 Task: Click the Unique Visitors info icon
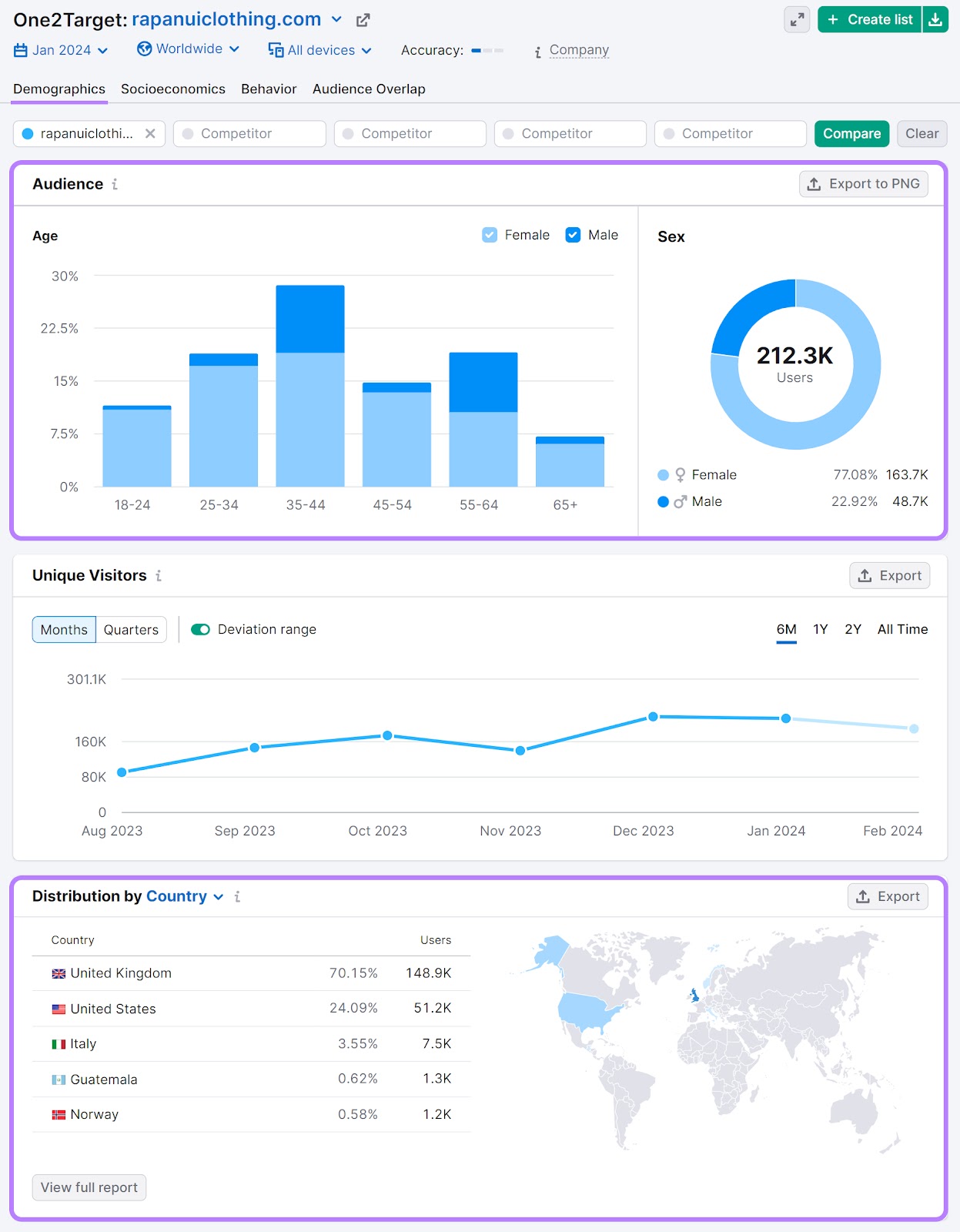point(159,576)
